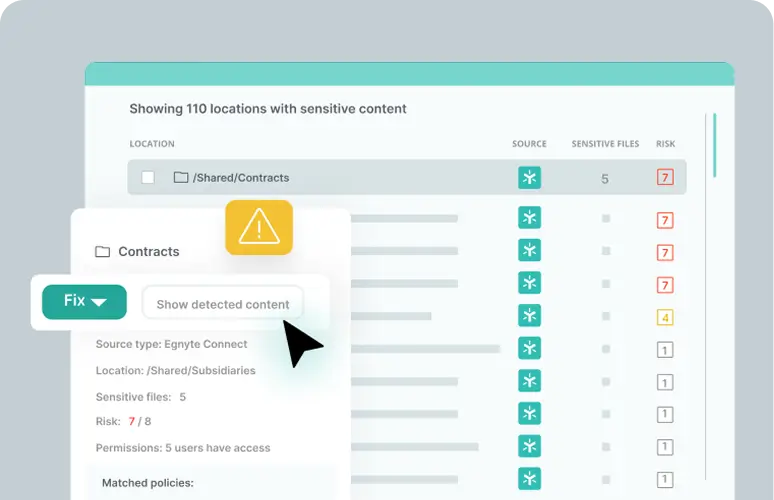Click risk 7 badge in /Shared/Contracts row

[665, 178]
